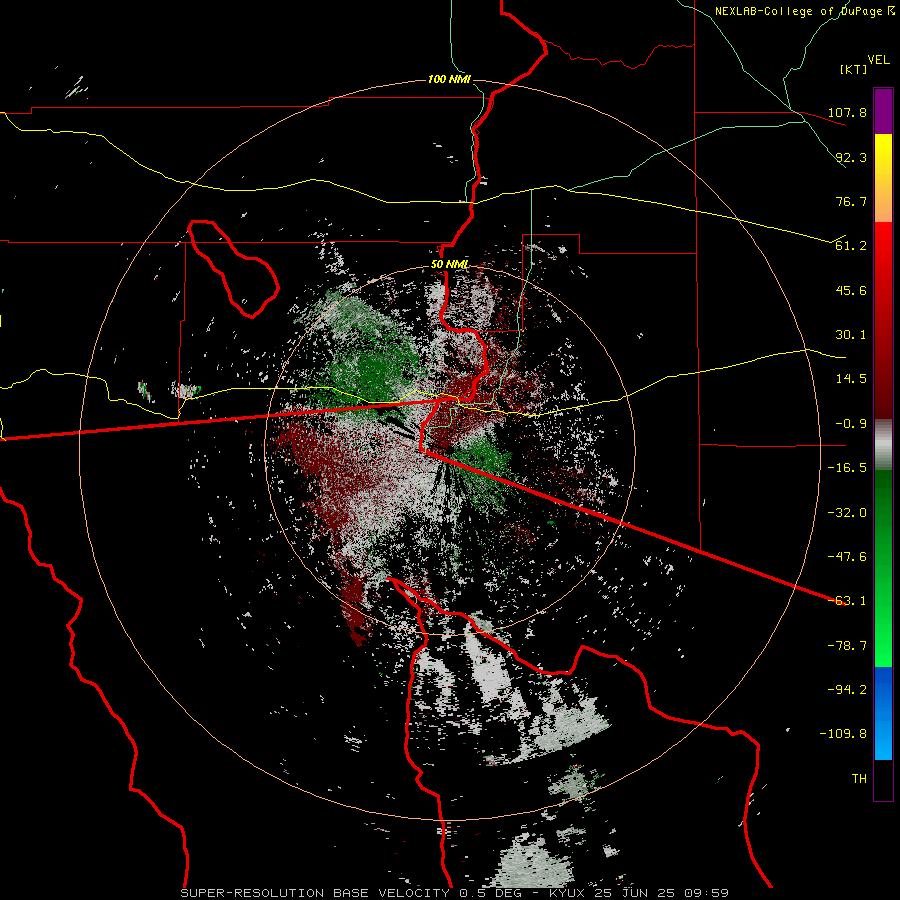Click the 61.2 velocity scale value
This screenshot has width=900, height=900.
coord(851,246)
